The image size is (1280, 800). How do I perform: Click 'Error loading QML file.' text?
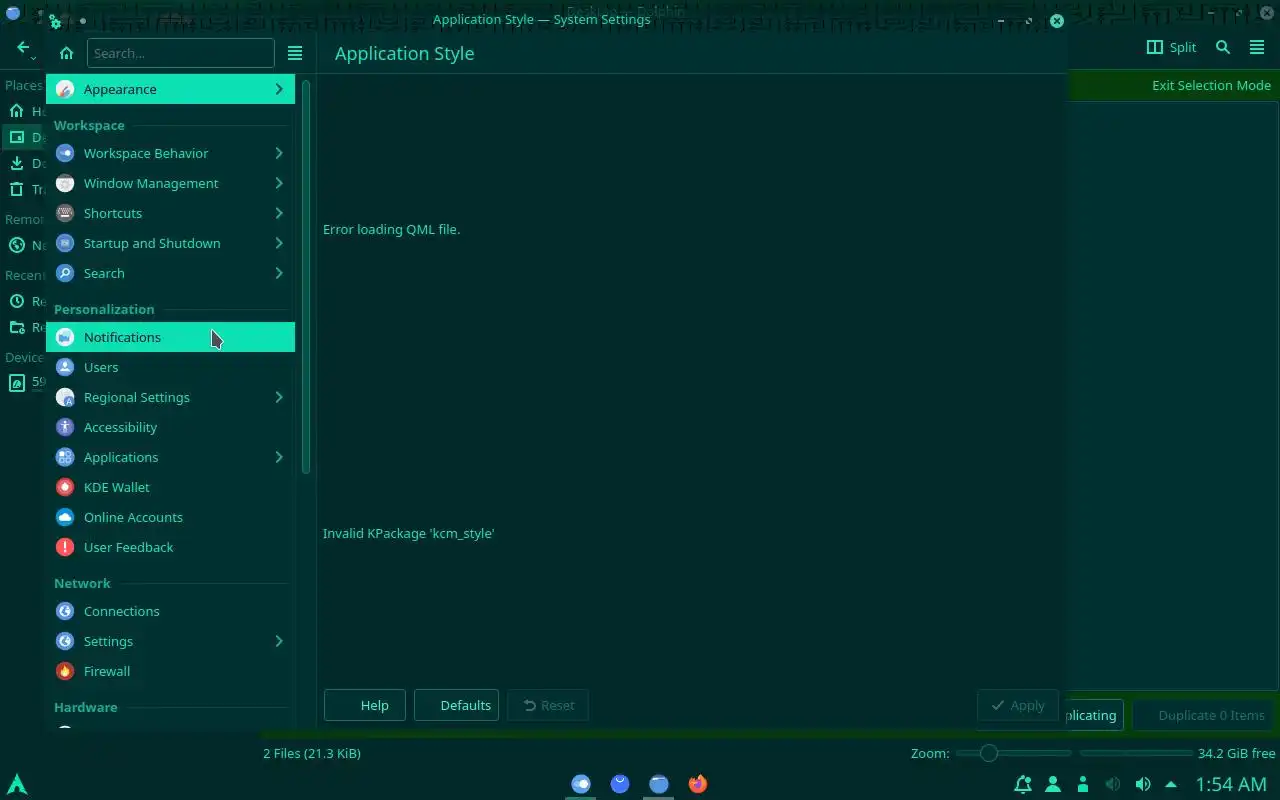point(391,229)
